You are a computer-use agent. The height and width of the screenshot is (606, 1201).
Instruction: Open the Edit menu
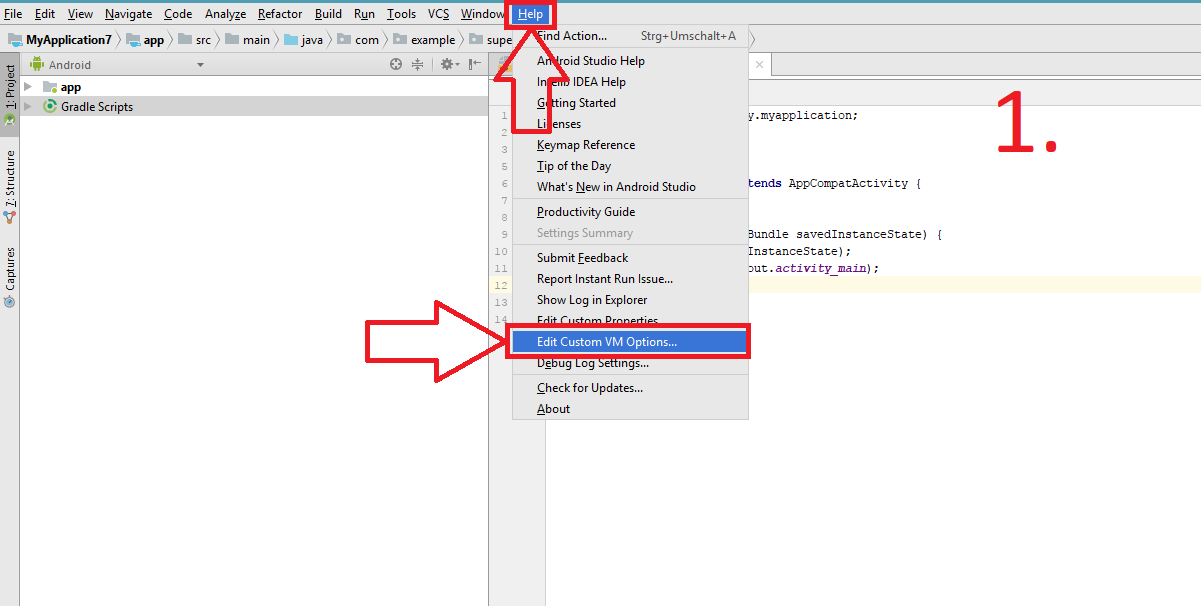point(45,14)
